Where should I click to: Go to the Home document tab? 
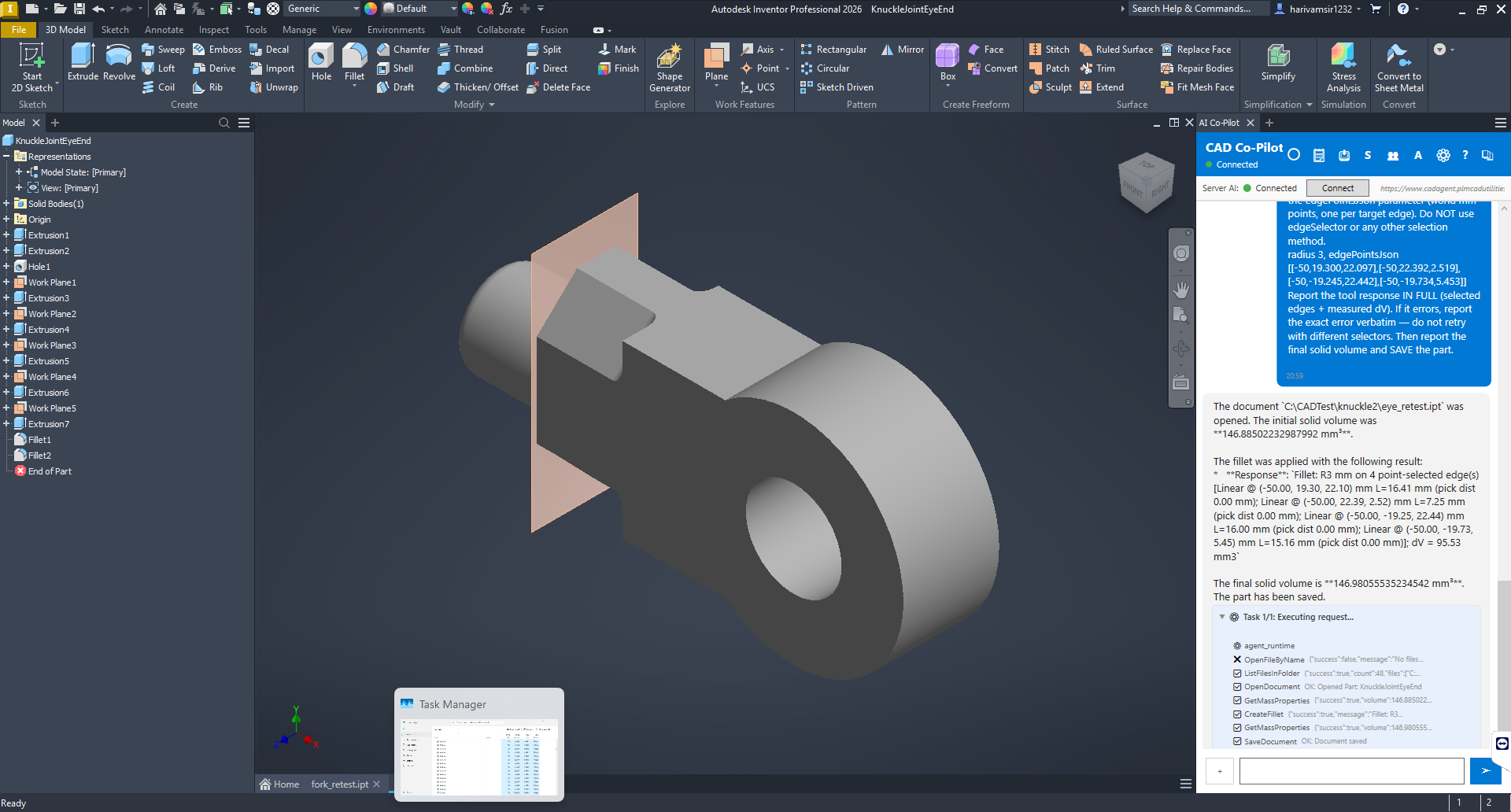pos(279,784)
